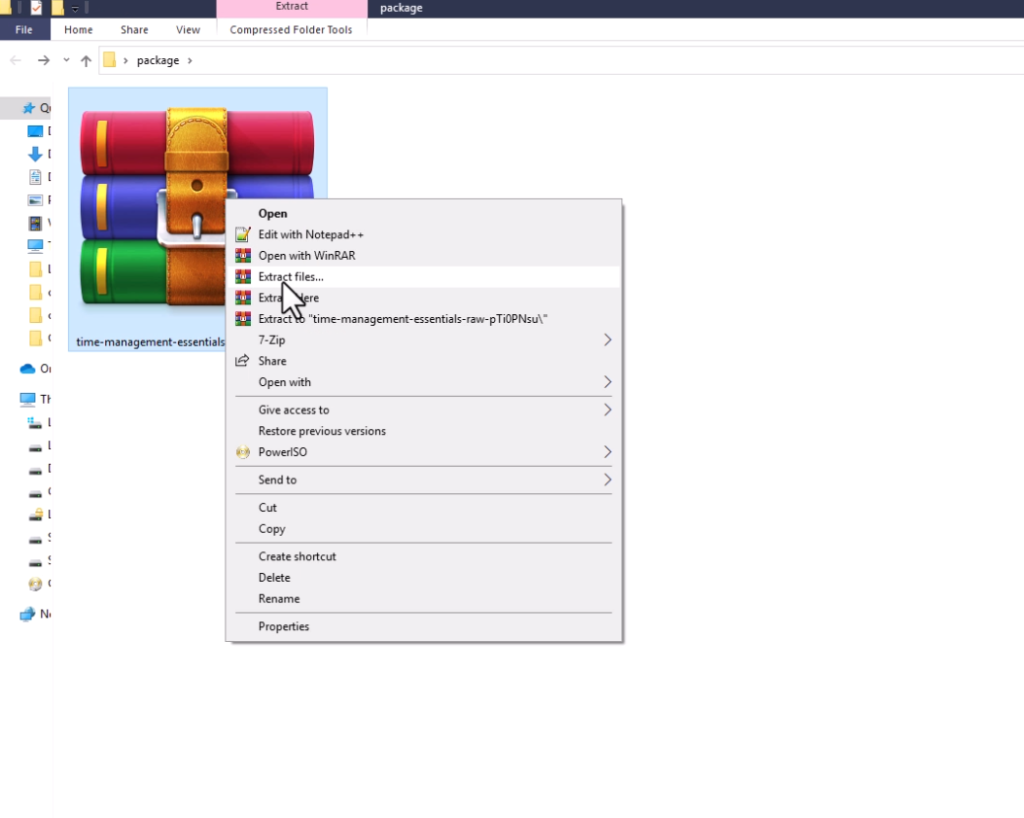Click the WinRAR icon next to 'Open with WinRAR'

point(242,256)
